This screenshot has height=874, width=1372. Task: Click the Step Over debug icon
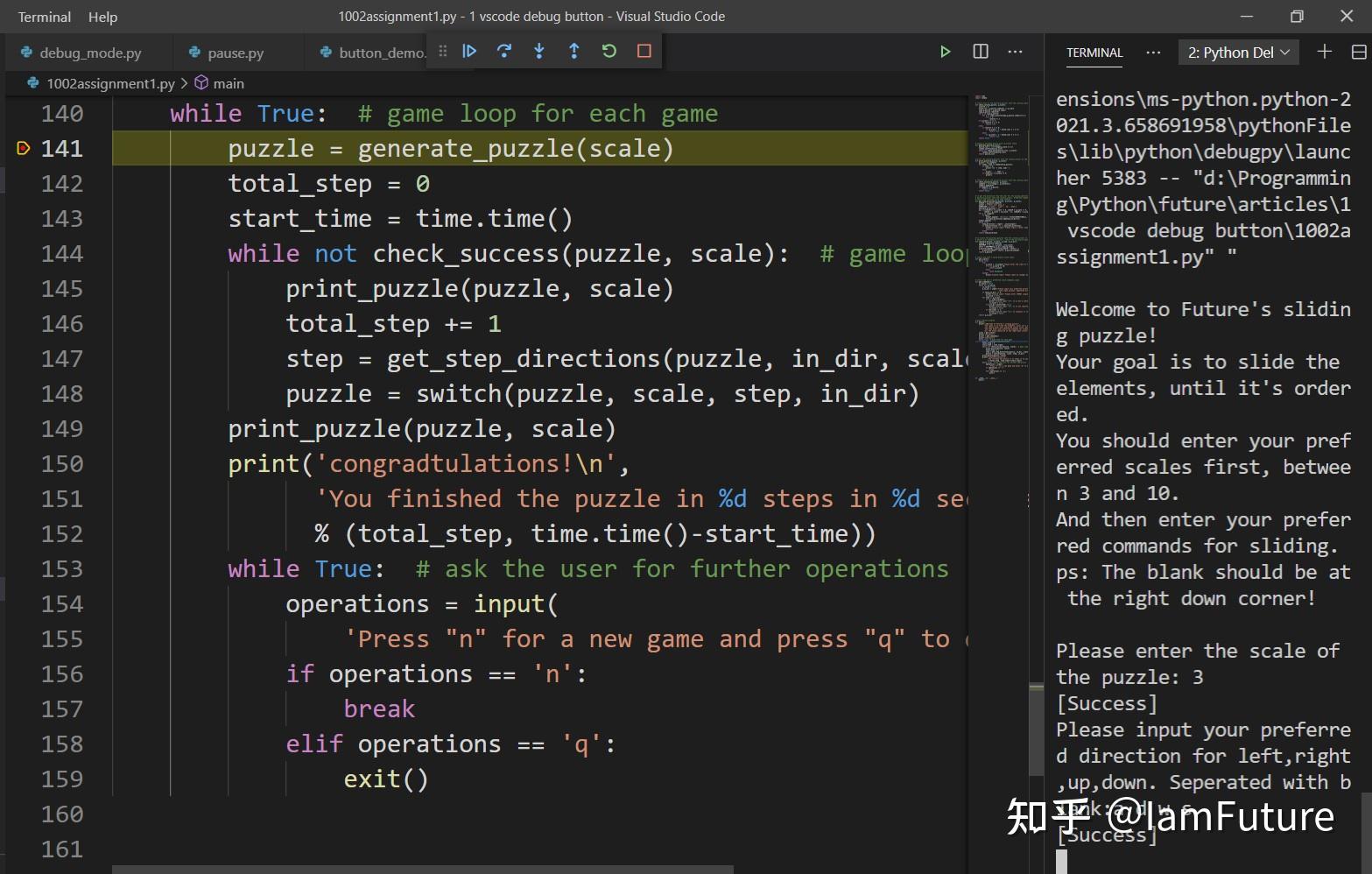click(504, 51)
